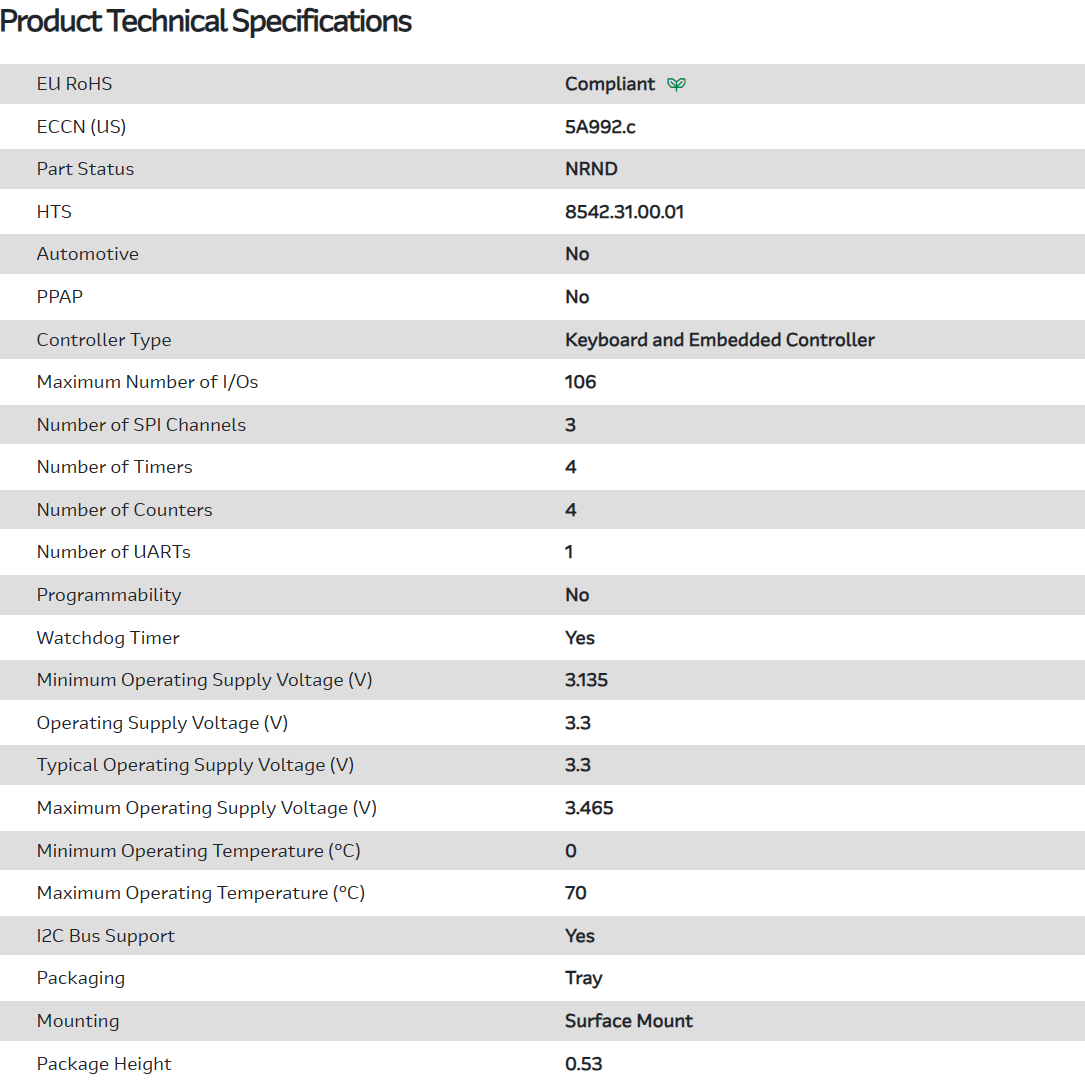This screenshot has height=1080, width=1085.
Task: Select the maximum supply voltage value 3.465
Action: (589, 808)
